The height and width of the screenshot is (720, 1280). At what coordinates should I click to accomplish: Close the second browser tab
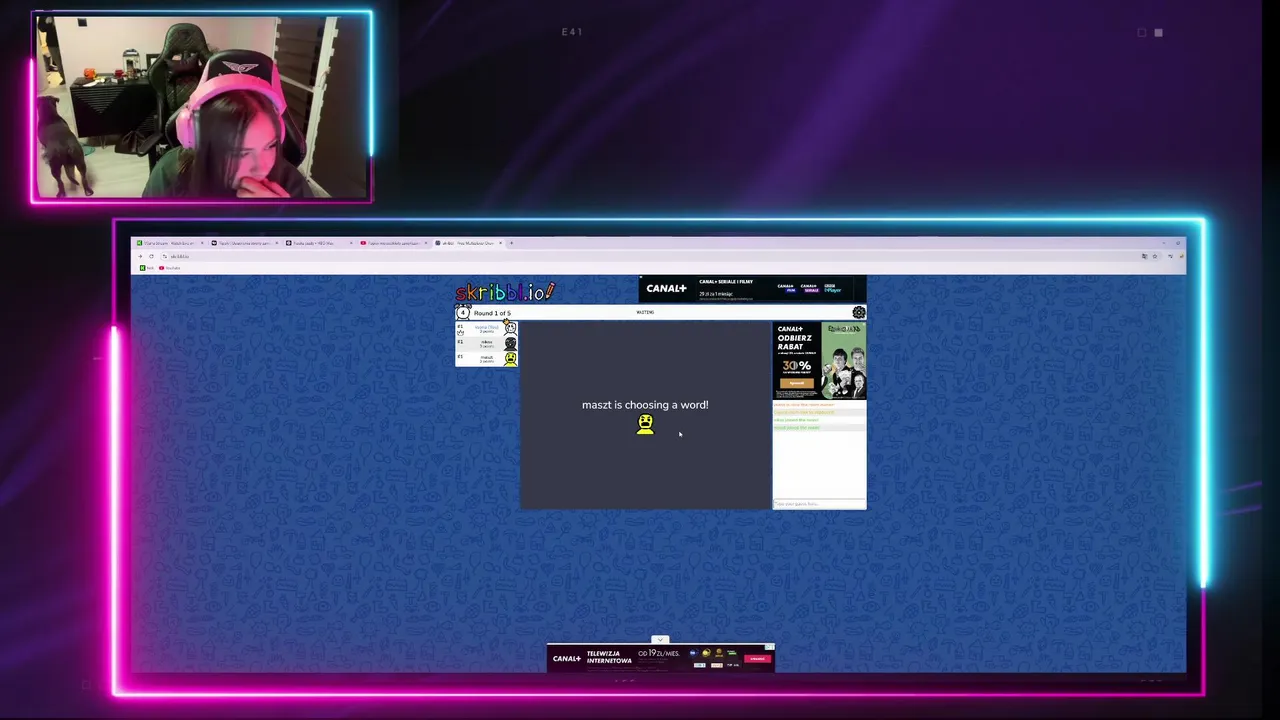click(x=277, y=243)
